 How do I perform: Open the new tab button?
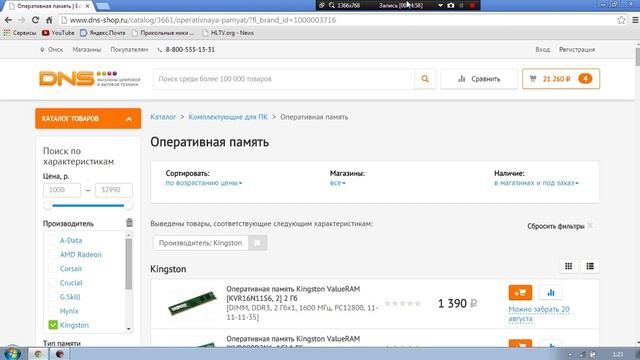pos(102,6)
